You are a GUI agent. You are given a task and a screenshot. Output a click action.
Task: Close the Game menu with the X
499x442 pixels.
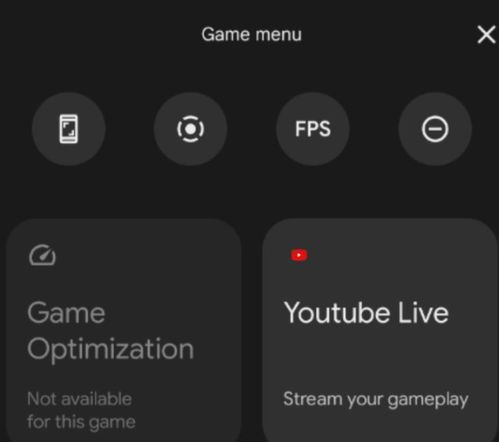click(486, 35)
